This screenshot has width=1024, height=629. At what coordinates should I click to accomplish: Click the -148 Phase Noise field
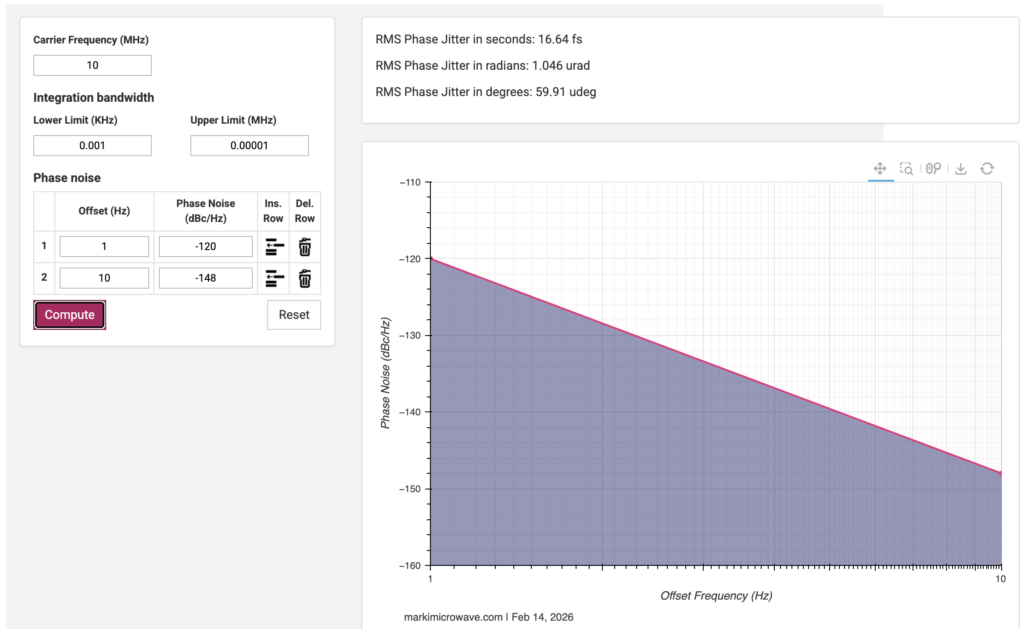tap(205, 278)
